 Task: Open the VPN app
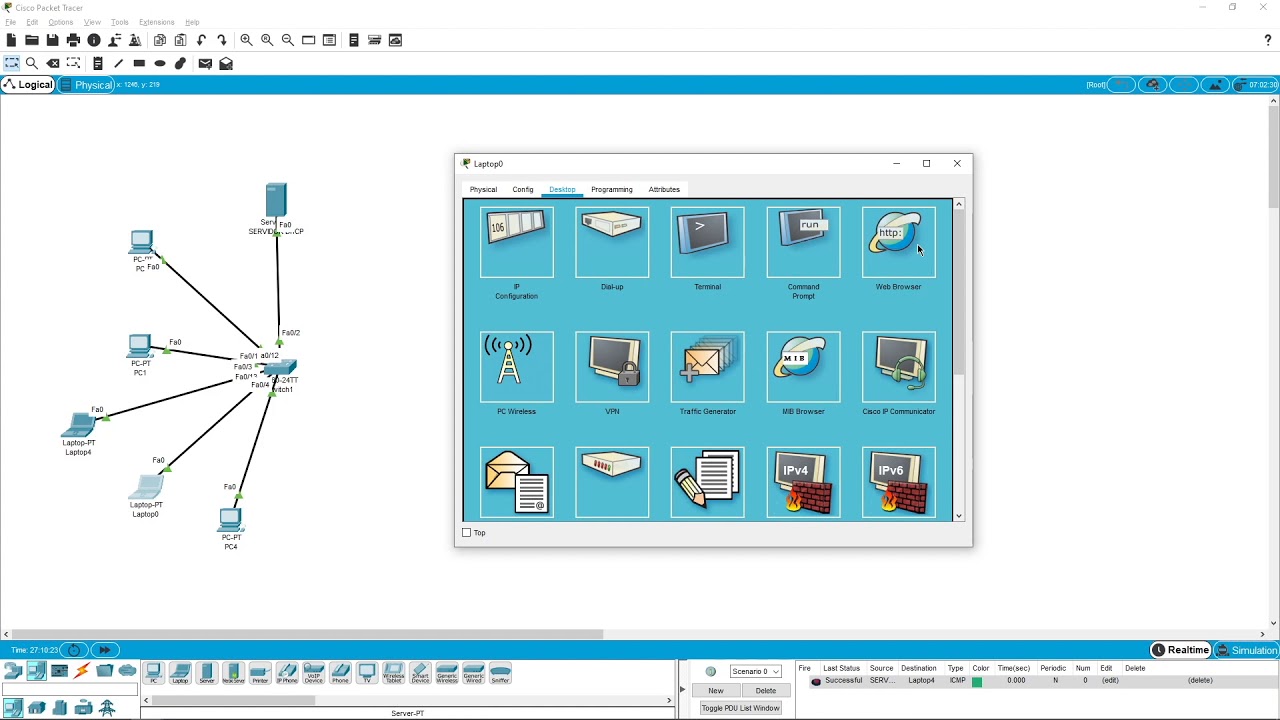coord(612,367)
